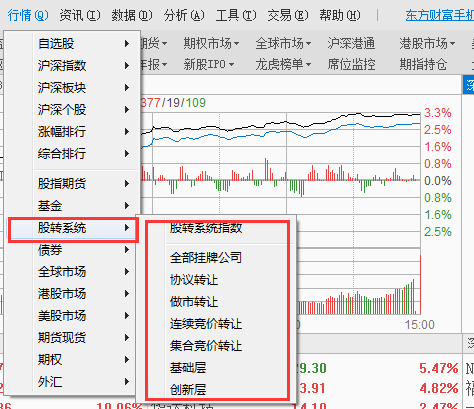Open the 新股IPO dropdown
Image resolution: width=474 pixels, height=409 pixels.
(209, 64)
